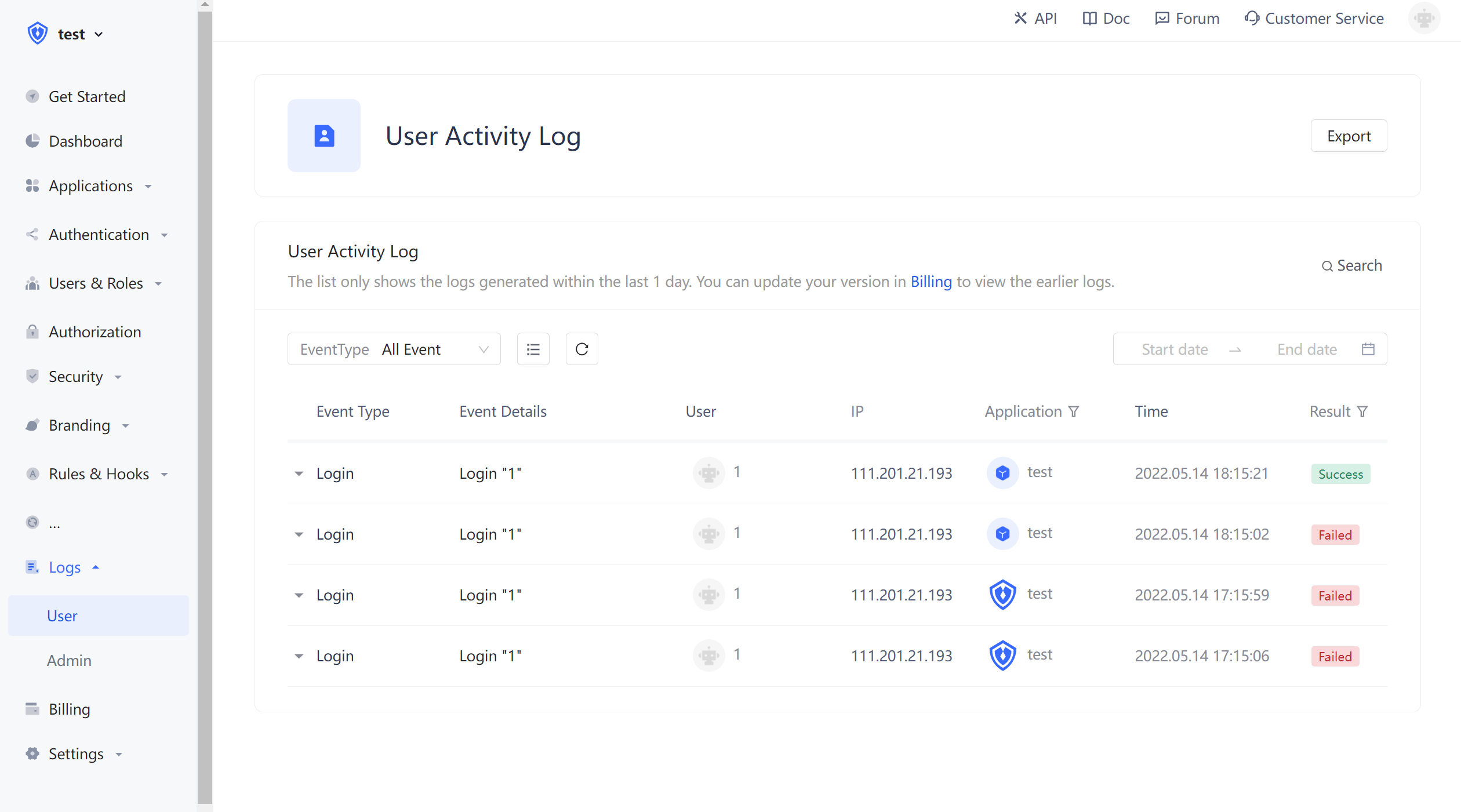This screenshot has height=812, width=1461.
Task: Click the Result column filter icon
Action: point(1363,412)
